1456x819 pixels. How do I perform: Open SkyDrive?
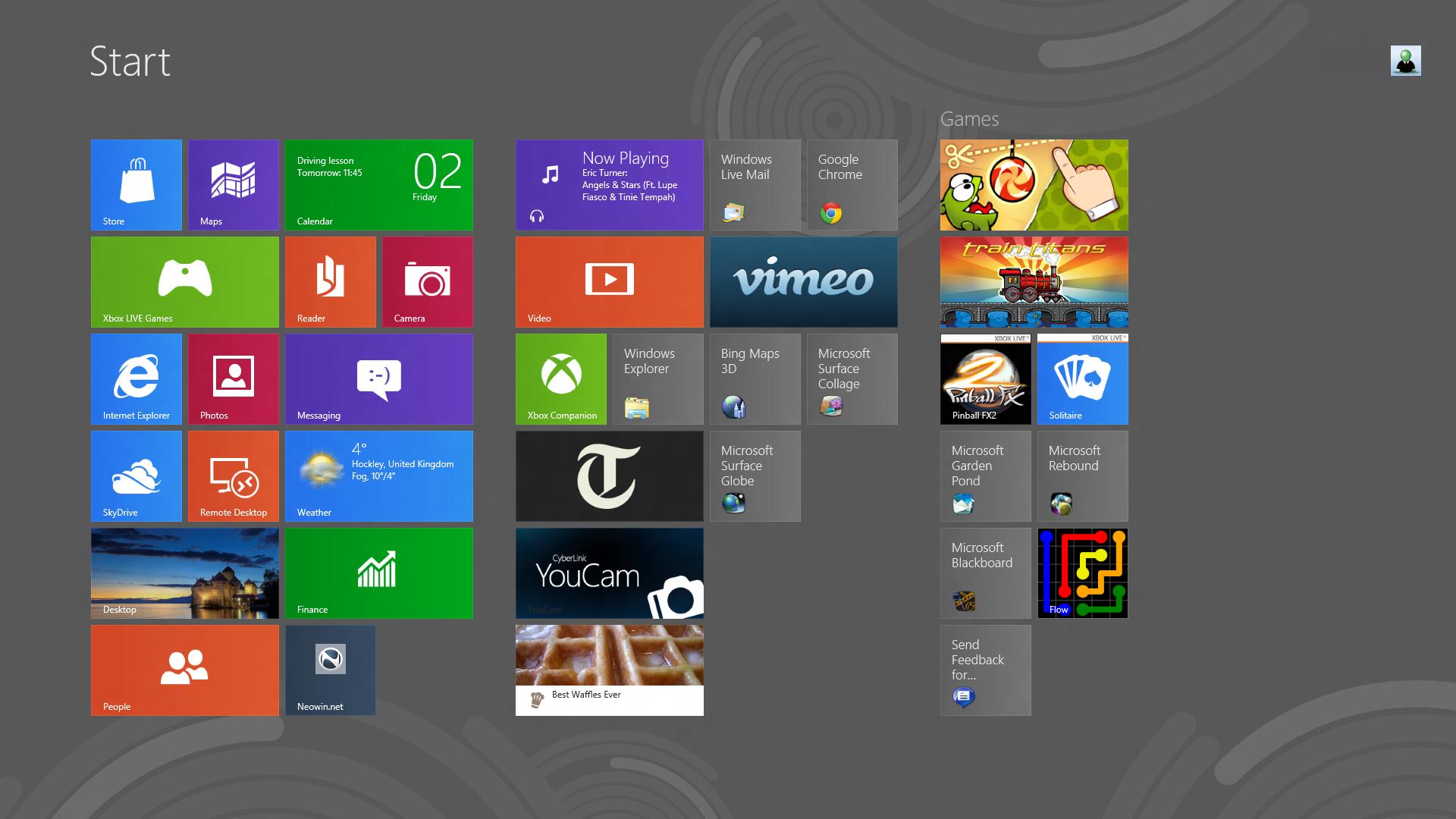pyautogui.click(x=136, y=475)
